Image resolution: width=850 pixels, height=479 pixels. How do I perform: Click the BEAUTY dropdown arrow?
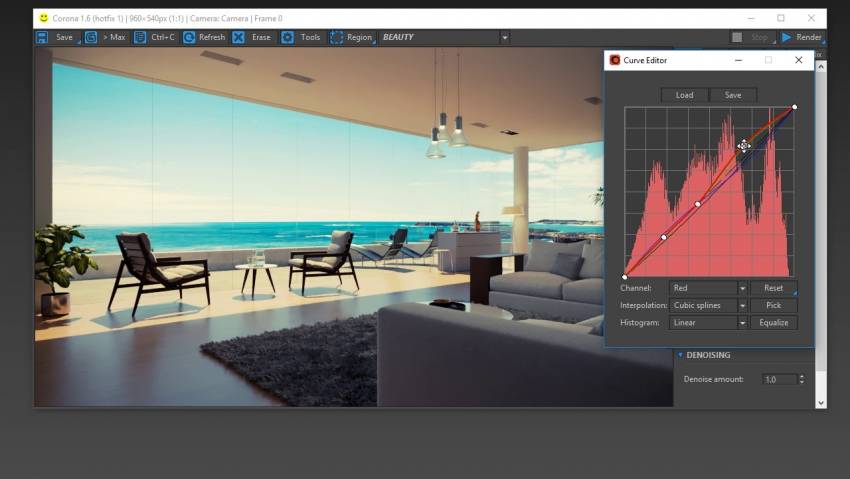click(x=505, y=37)
